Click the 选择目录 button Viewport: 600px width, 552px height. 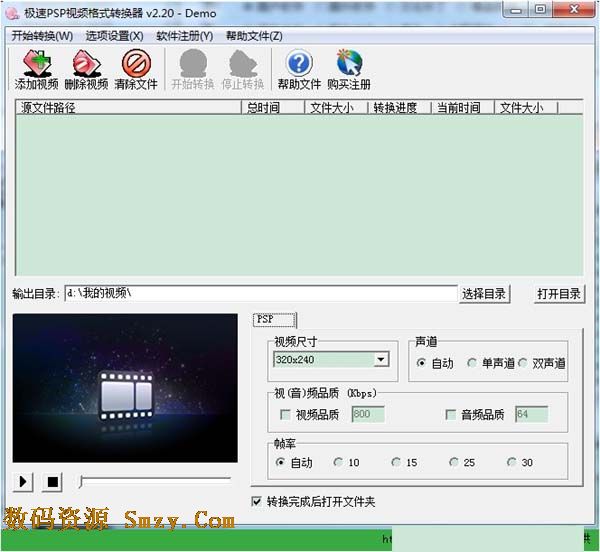(x=484, y=294)
